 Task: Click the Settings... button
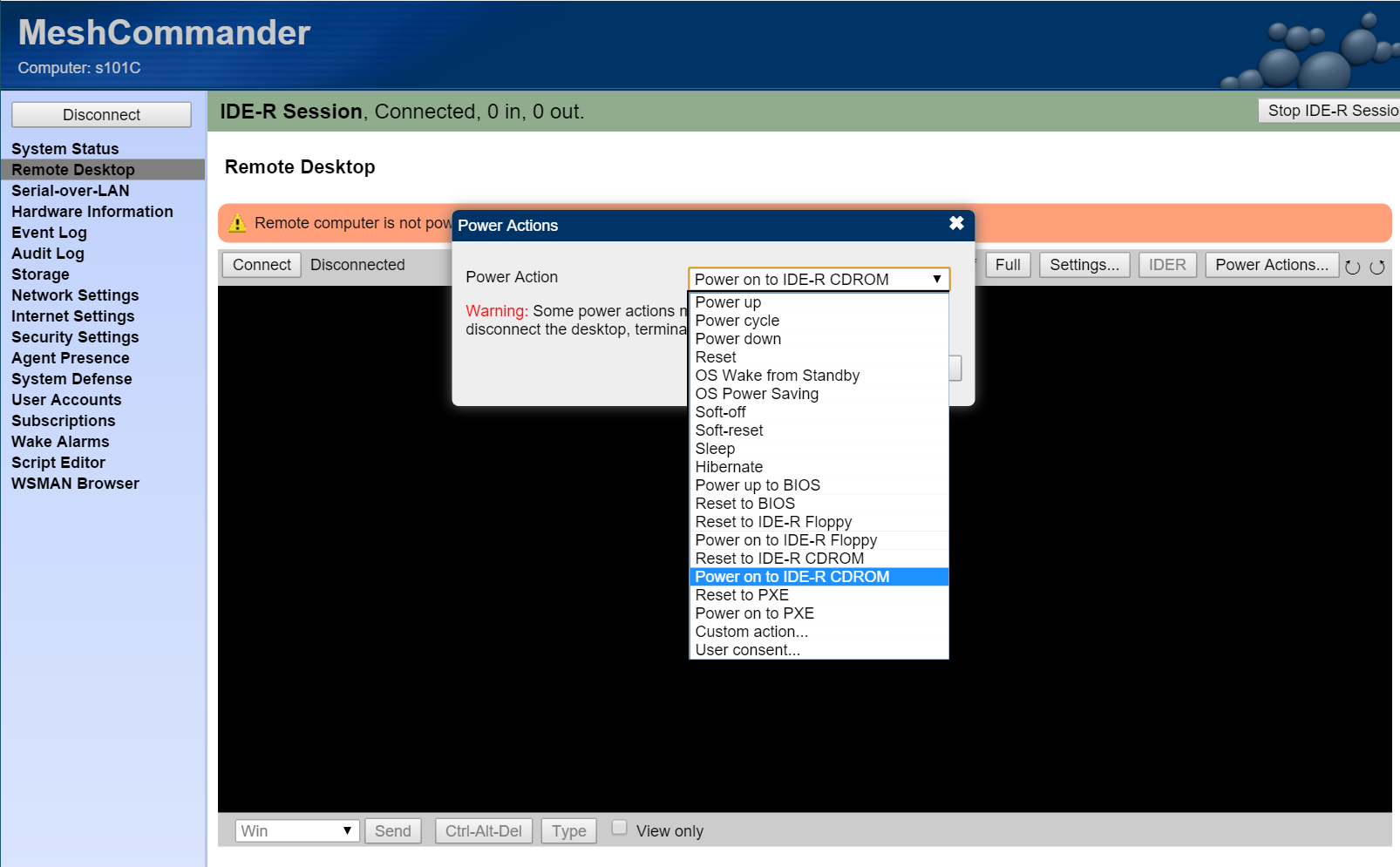[1084, 265]
